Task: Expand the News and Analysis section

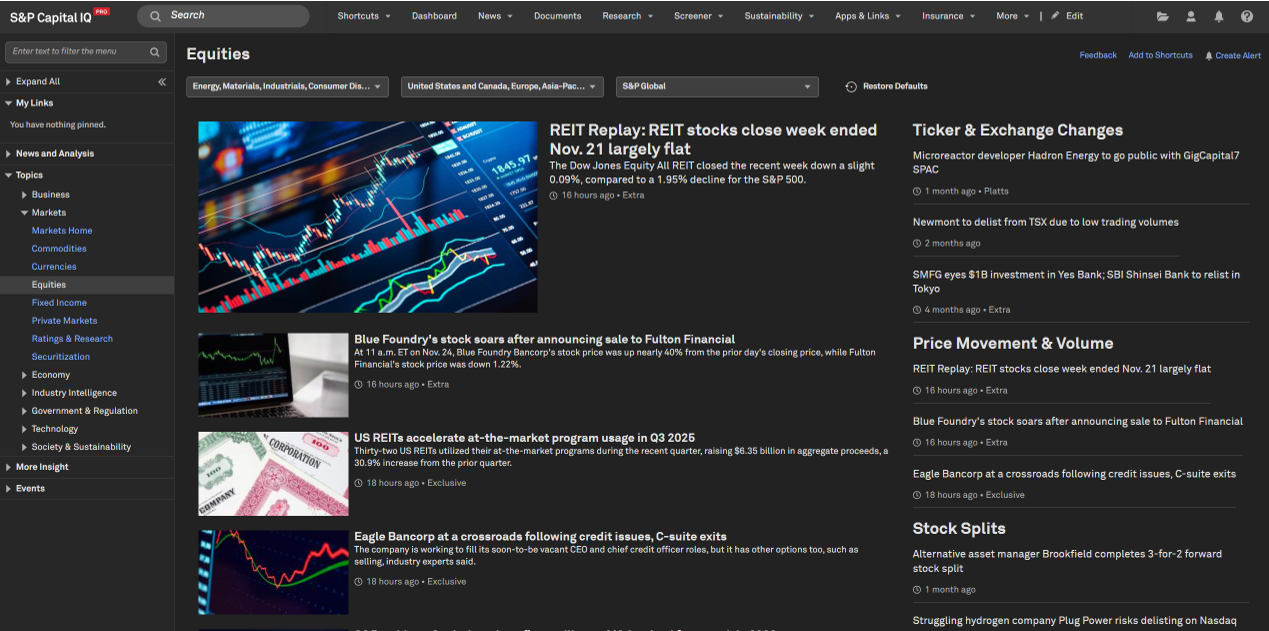Action: (x=9, y=154)
